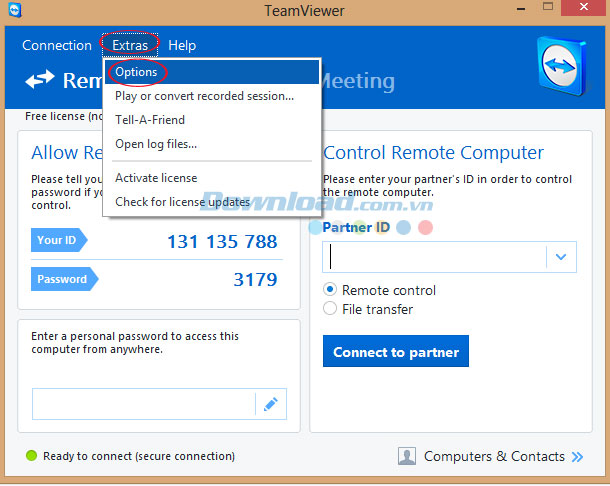This screenshot has width=610, height=486.
Task: Select the Remote control radio button
Action: tap(330, 290)
